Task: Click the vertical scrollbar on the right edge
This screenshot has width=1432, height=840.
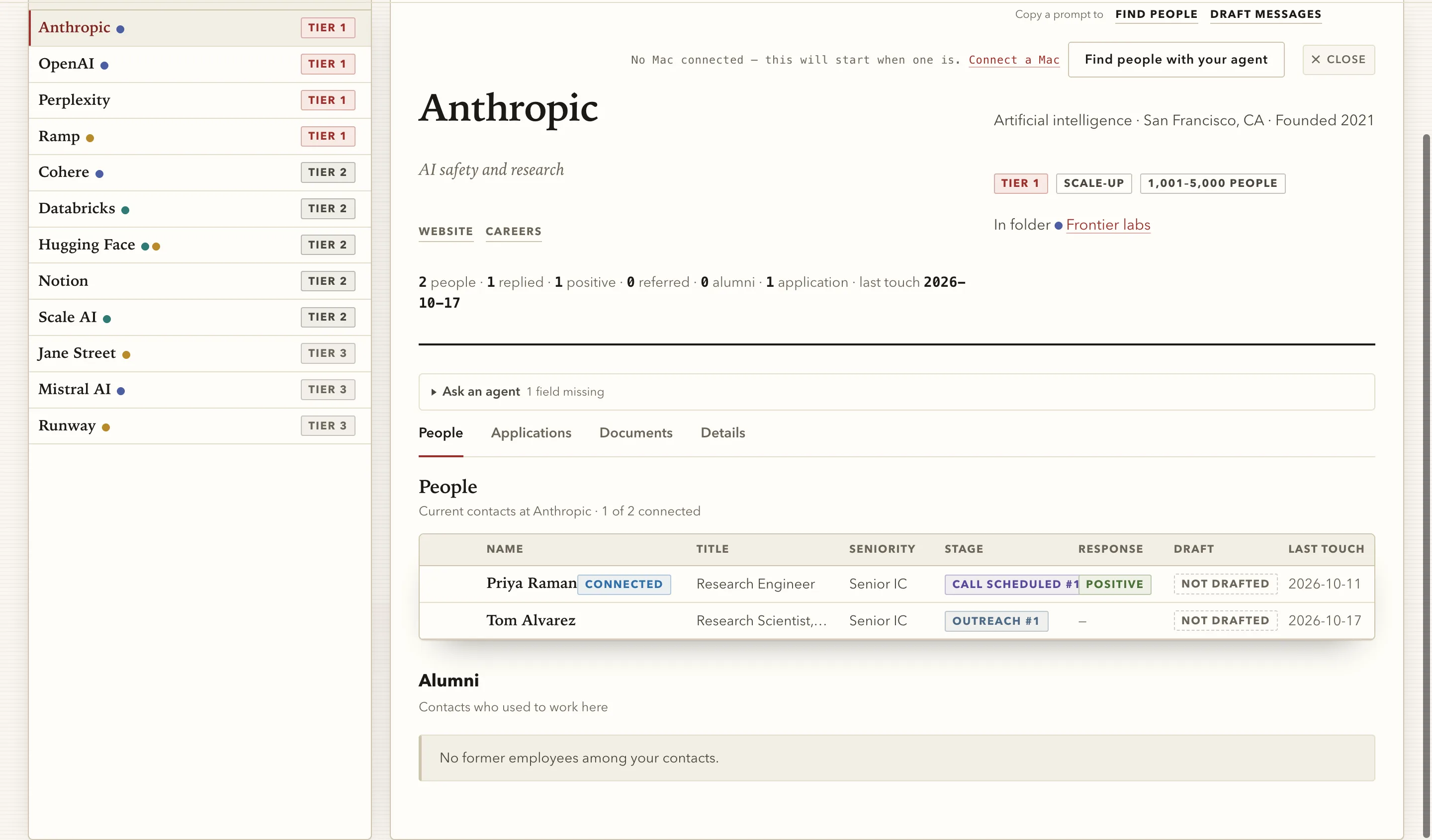Action: tap(1427, 486)
